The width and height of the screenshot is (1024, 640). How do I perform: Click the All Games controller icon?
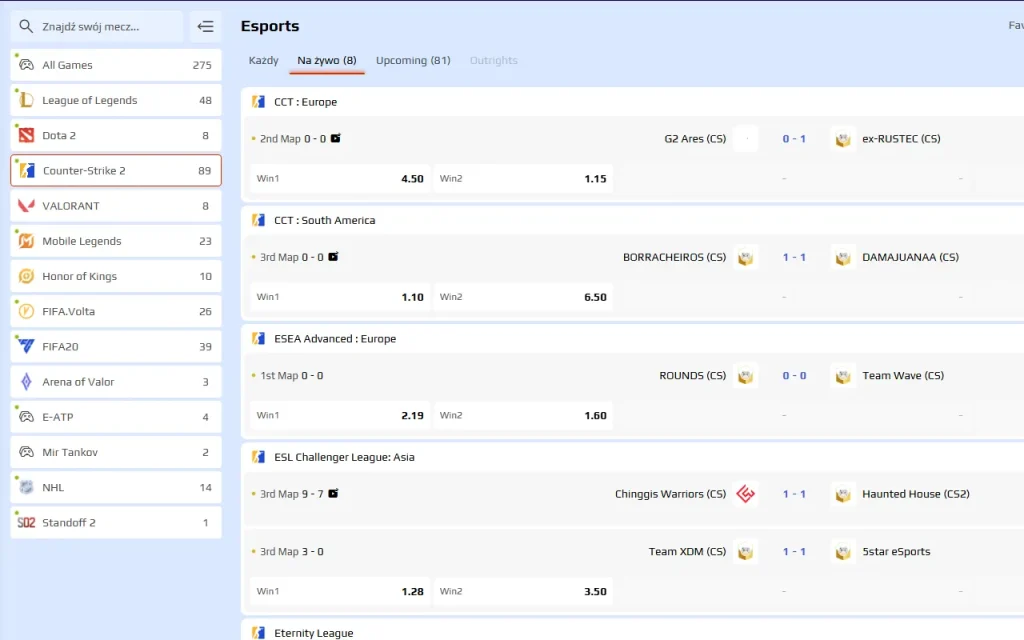click(26, 65)
